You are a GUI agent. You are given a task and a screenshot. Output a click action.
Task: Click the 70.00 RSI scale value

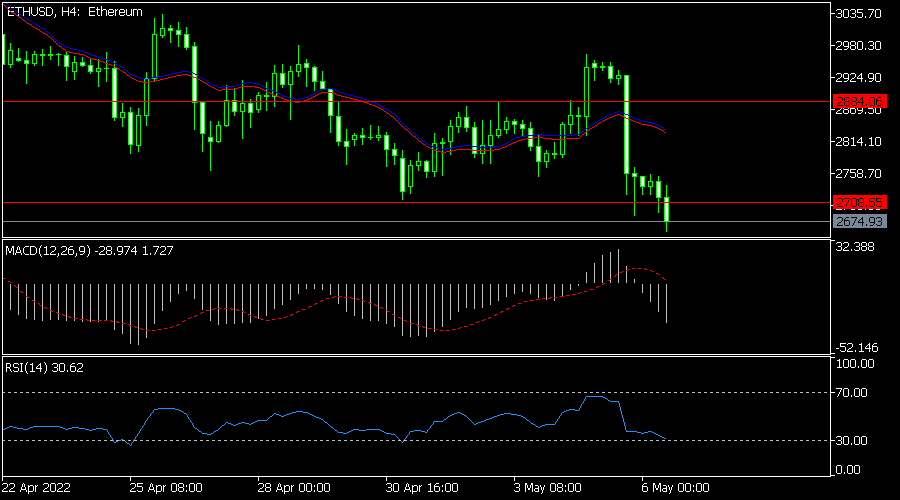(851, 393)
